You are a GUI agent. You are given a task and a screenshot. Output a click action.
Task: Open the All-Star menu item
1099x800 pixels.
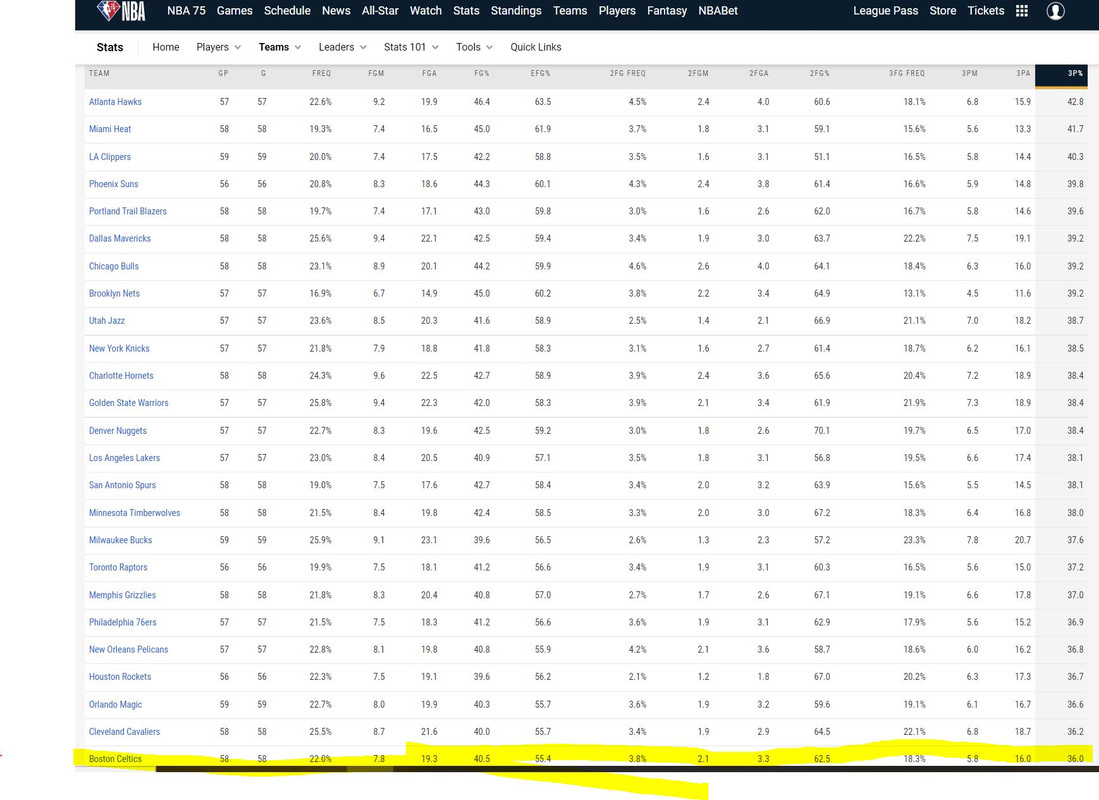[380, 11]
